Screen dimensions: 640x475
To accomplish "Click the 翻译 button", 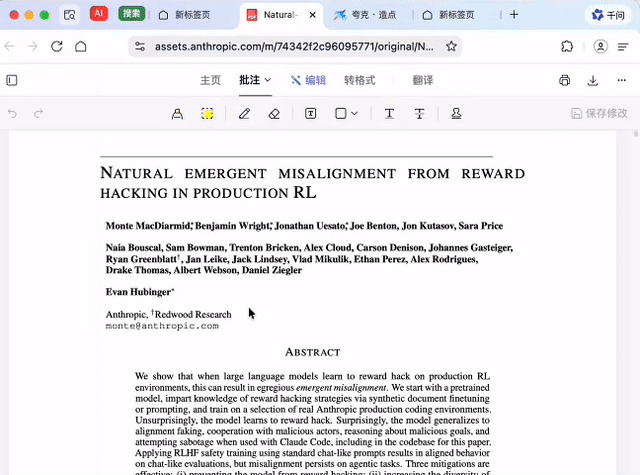I will [x=422, y=80].
